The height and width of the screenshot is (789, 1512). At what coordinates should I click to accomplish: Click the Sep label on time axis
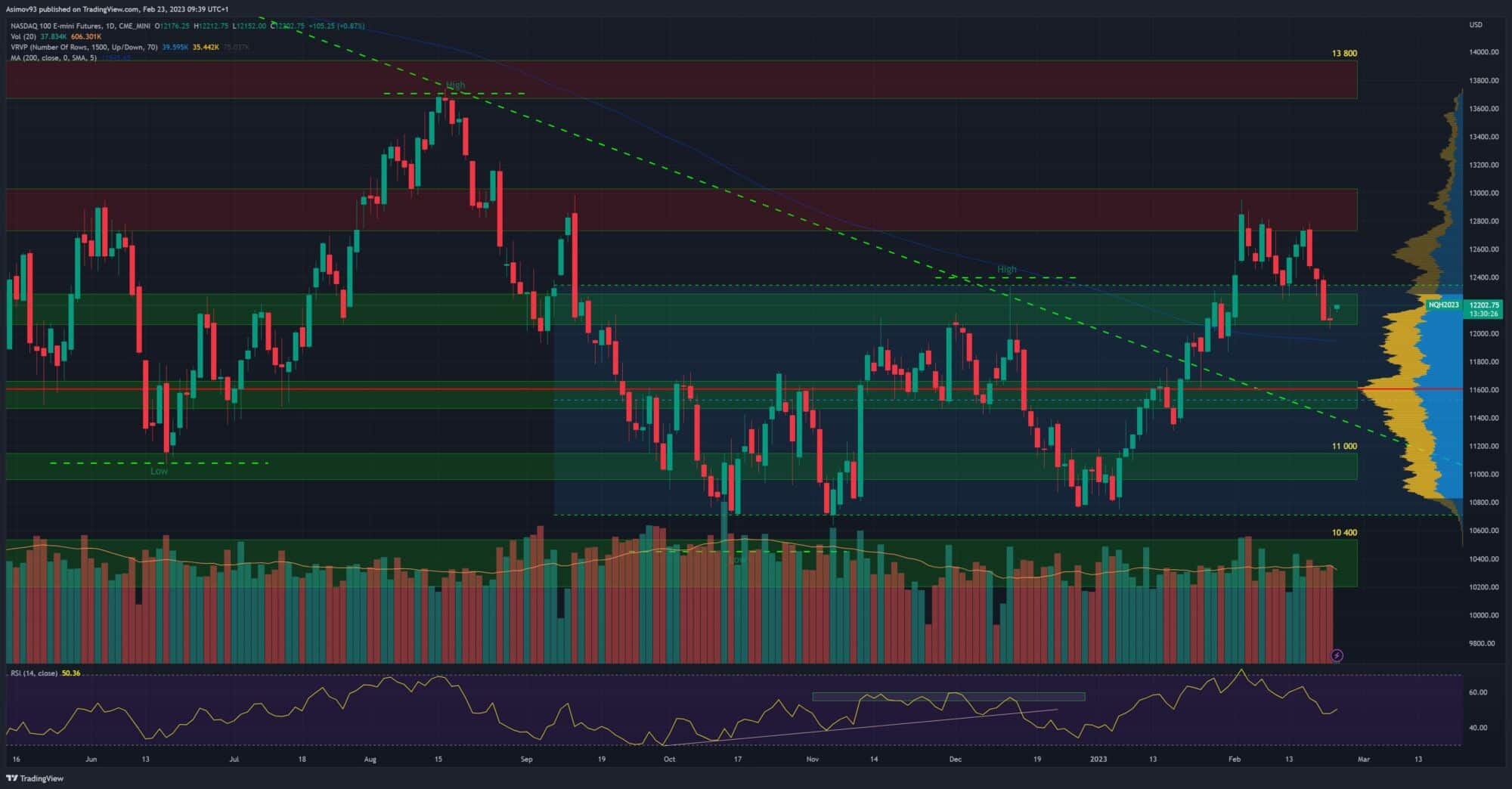[x=526, y=759]
